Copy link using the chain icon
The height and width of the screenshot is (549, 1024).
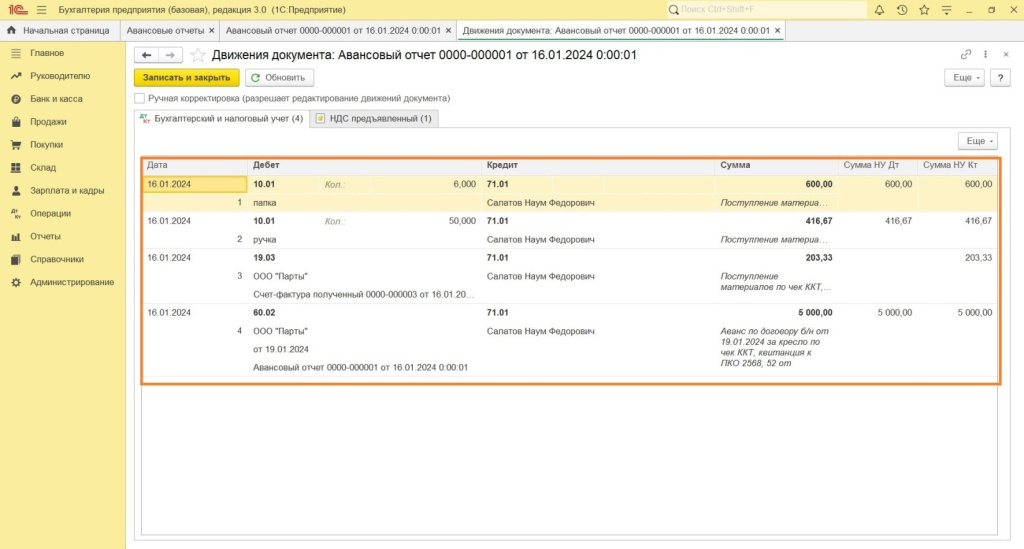click(966, 55)
